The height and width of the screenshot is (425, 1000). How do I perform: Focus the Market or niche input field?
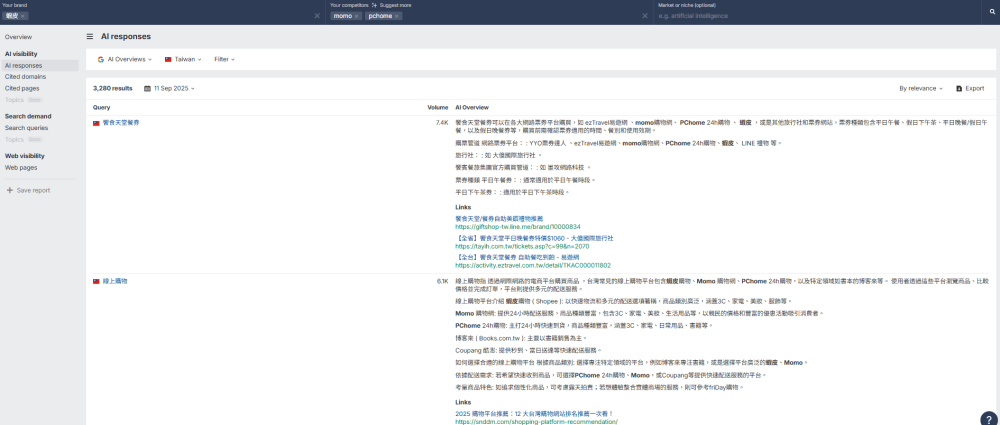pyautogui.click(x=816, y=16)
